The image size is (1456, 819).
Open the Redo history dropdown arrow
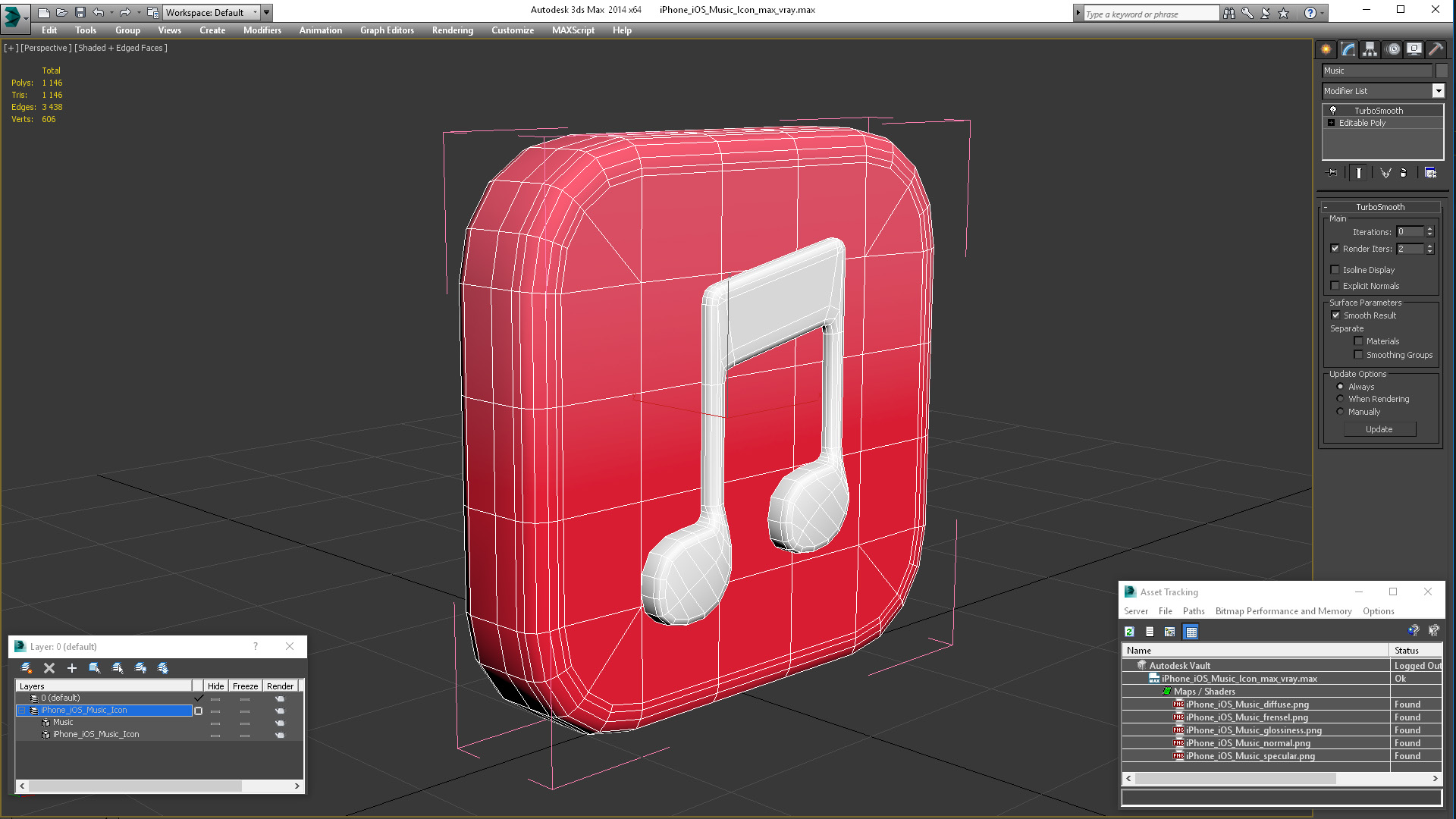pos(139,12)
